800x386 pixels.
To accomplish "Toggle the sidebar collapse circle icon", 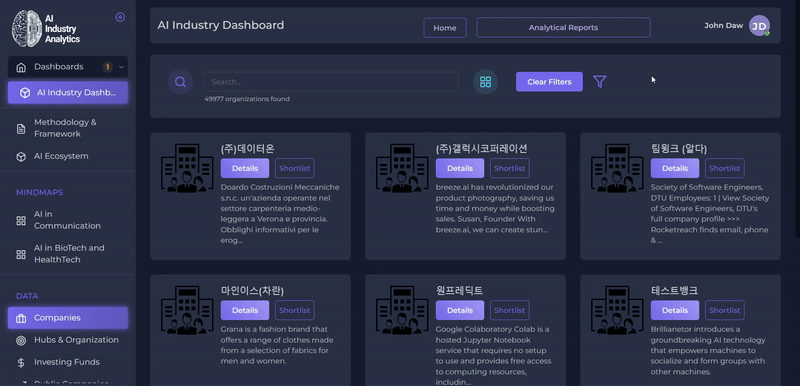I will coord(120,17).
